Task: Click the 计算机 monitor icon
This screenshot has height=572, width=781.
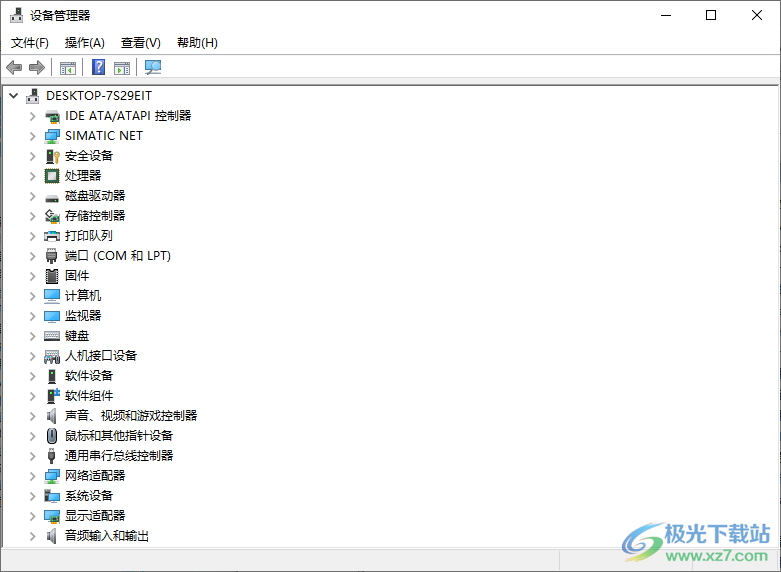Action: tap(52, 295)
